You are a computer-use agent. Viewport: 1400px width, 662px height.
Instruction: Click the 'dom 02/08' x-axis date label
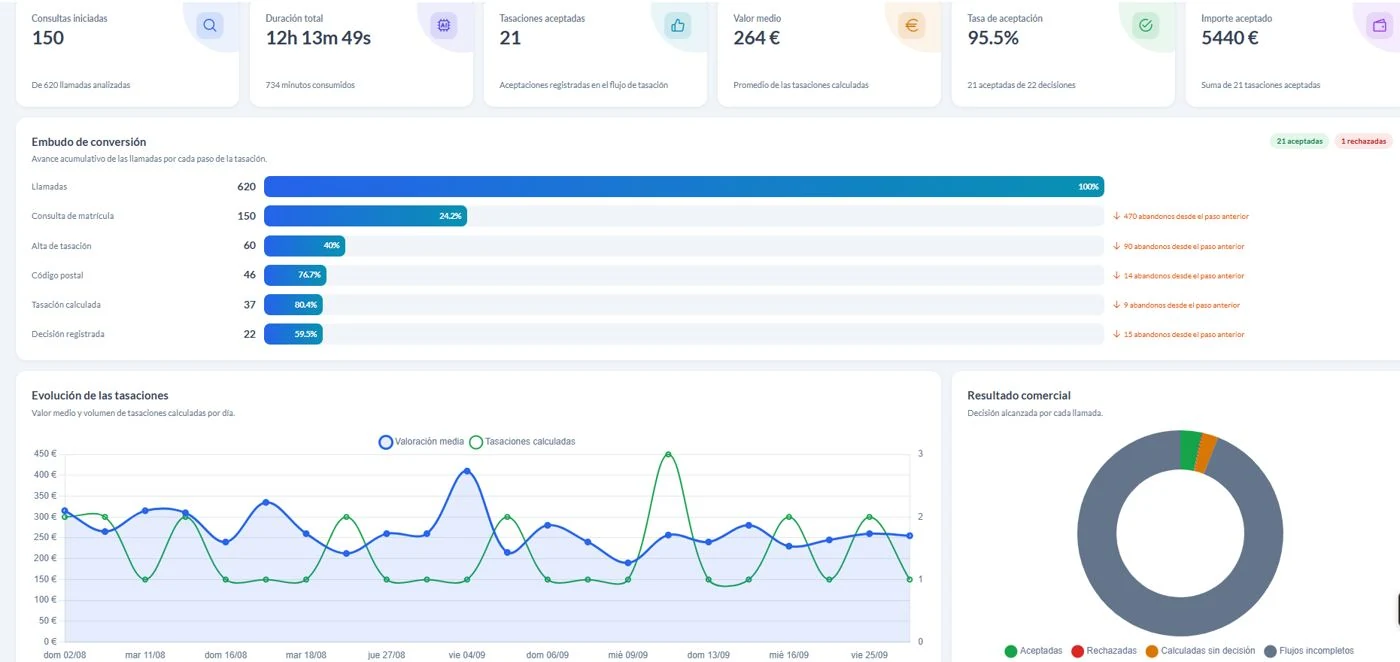point(65,655)
